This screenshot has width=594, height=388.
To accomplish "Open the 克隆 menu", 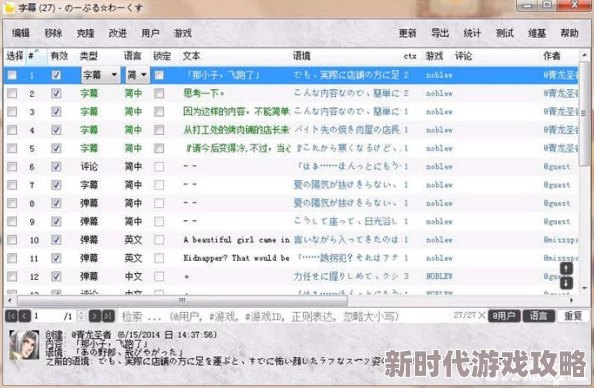I will click(85, 33).
